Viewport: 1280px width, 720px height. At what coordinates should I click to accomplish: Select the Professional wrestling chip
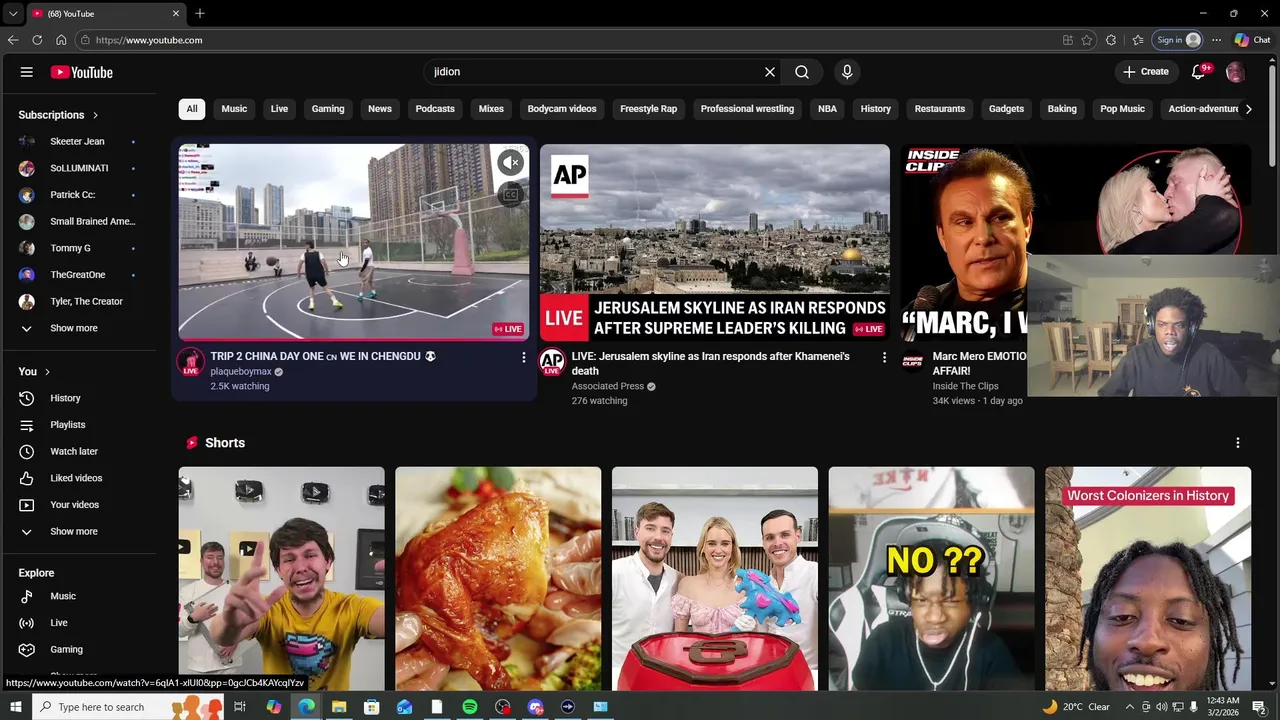click(747, 109)
